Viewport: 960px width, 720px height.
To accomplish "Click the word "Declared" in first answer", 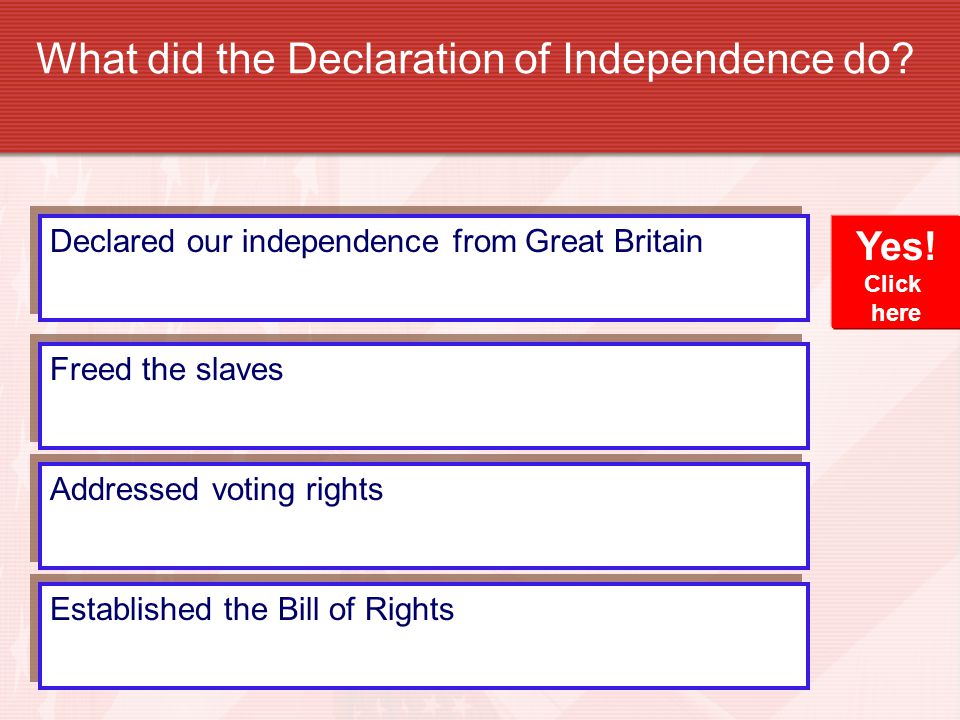I will [x=112, y=241].
